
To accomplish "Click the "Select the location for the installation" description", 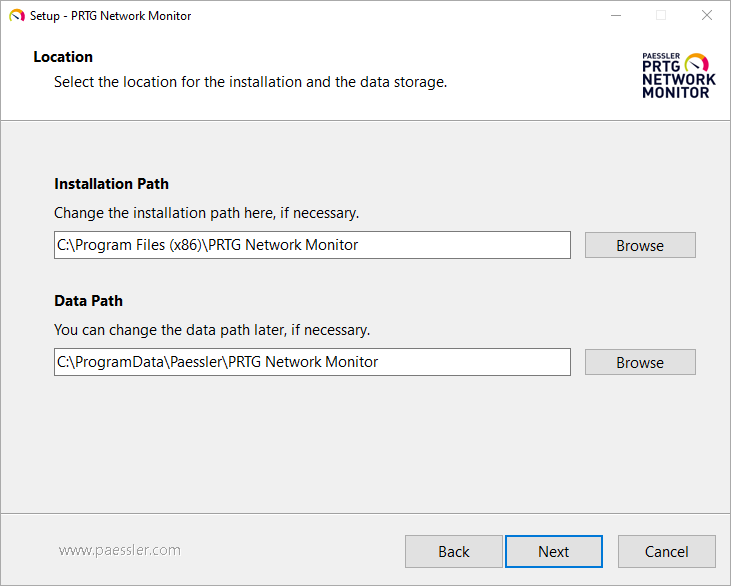I will click(x=250, y=82).
